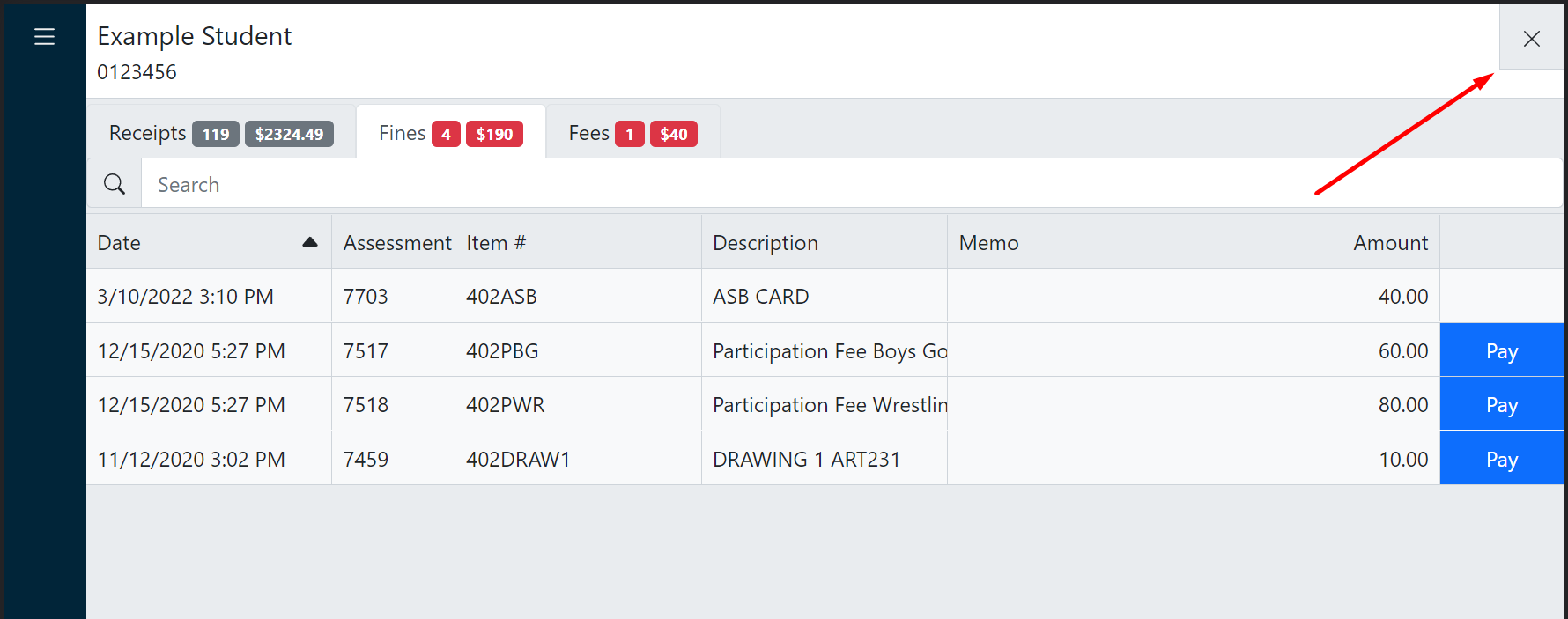This screenshot has height=619, width=1568.
Task: Click the 119 receipts count badge
Action: pyautogui.click(x=216, y=134)
